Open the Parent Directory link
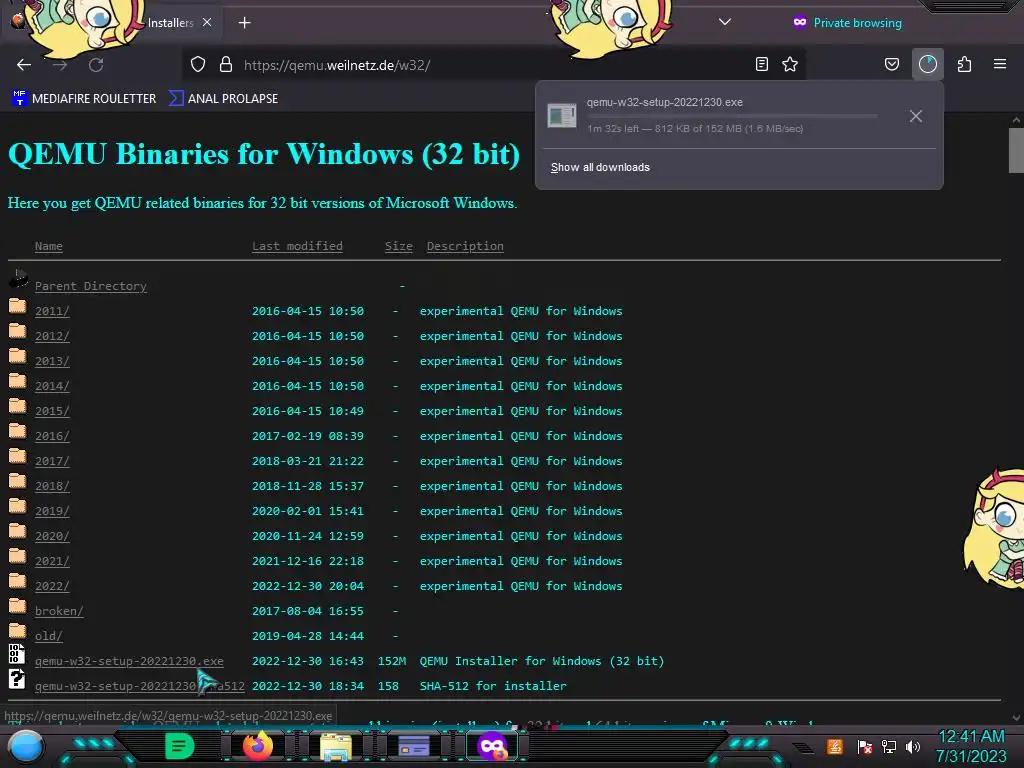This screenshot has width=1024, height=768. click(91, 286)
